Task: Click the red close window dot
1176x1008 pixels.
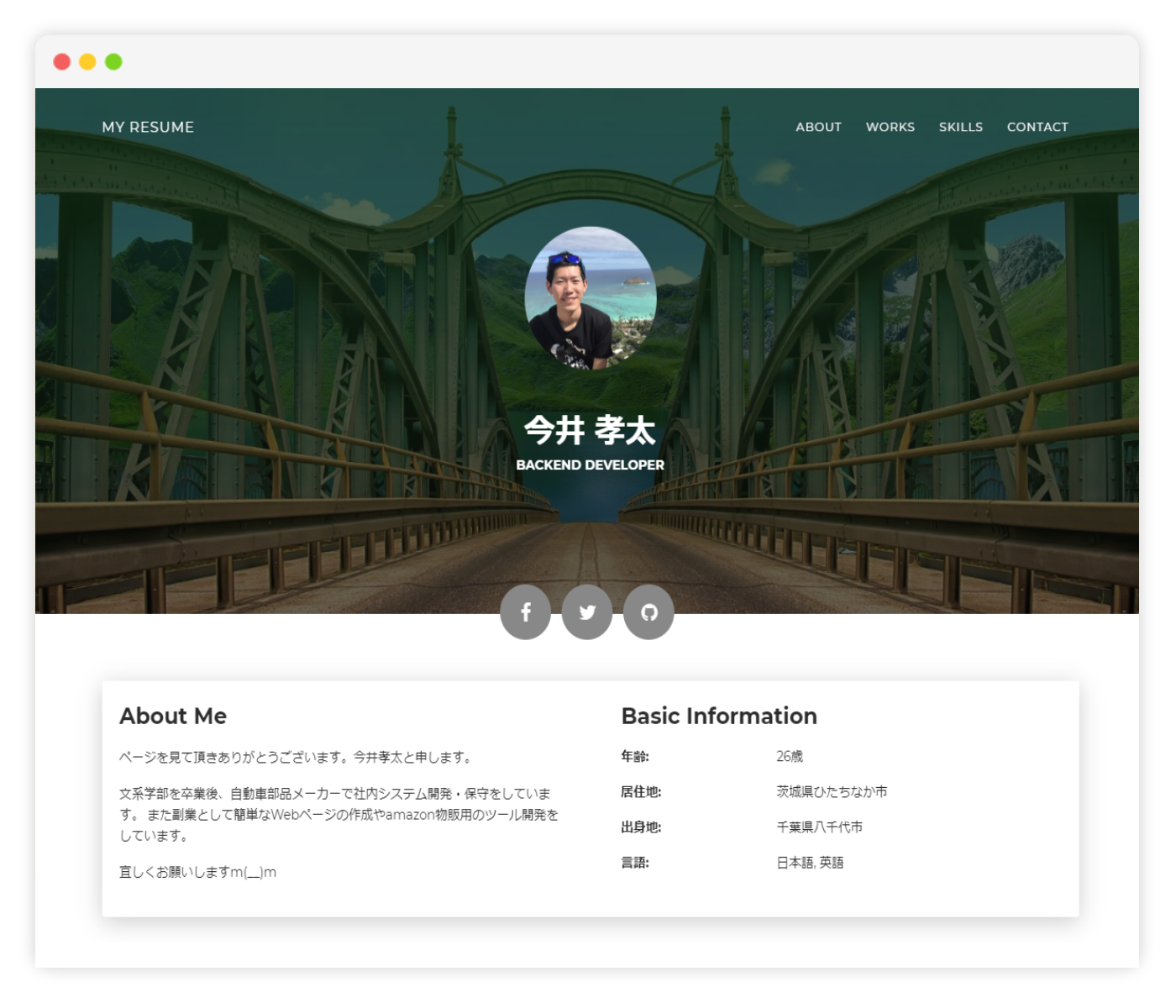Action: pos(62,61)
